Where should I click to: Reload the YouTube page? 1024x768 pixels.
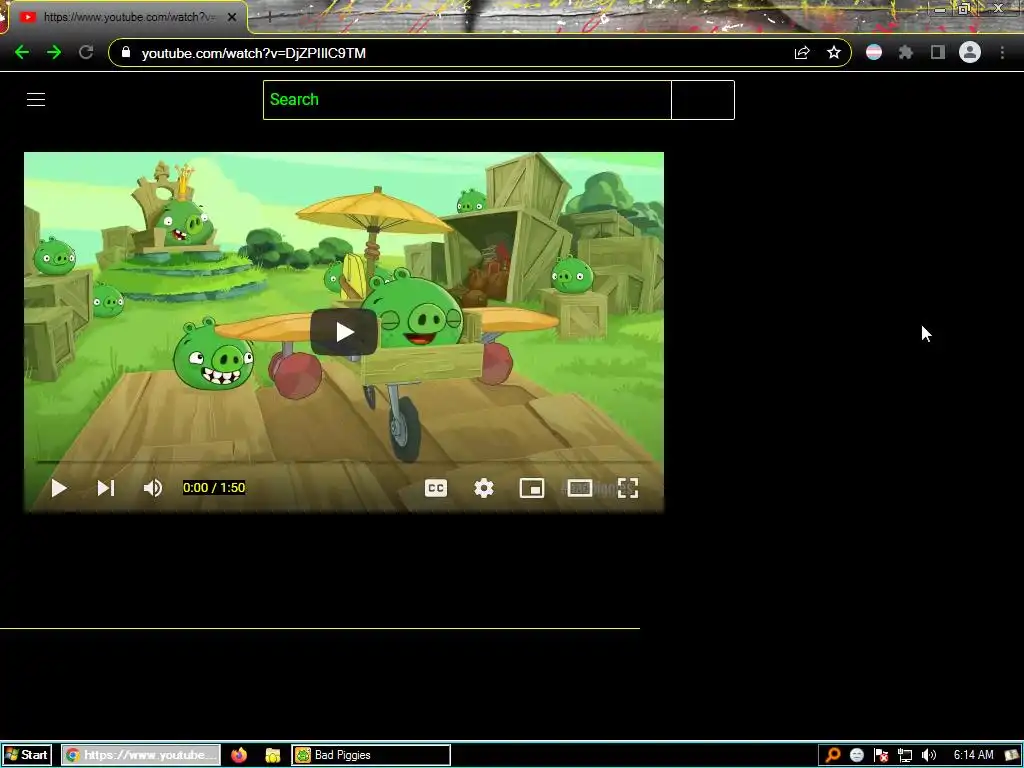point(86,52)
